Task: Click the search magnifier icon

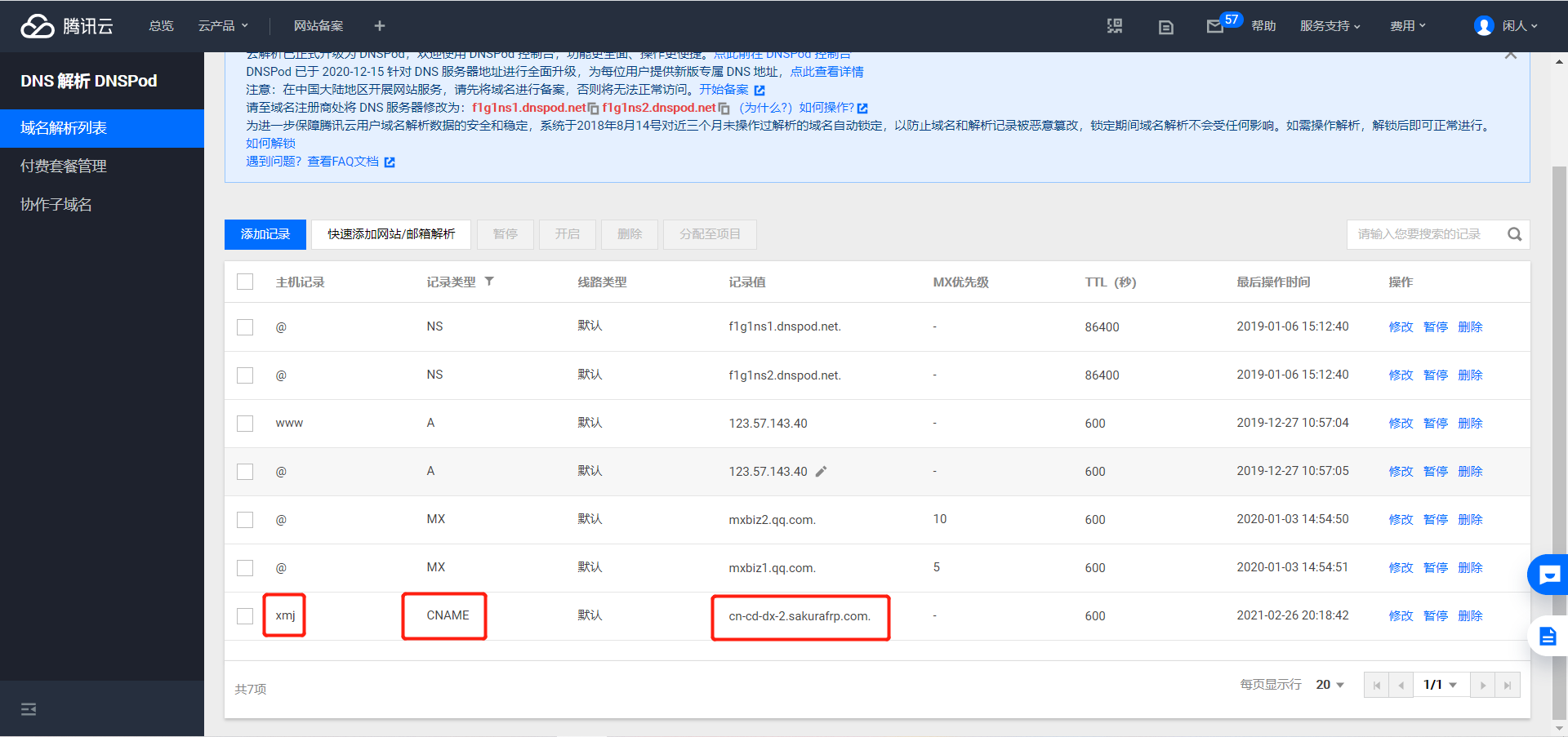Action: pyautogui.click(x=1514, y=234)
